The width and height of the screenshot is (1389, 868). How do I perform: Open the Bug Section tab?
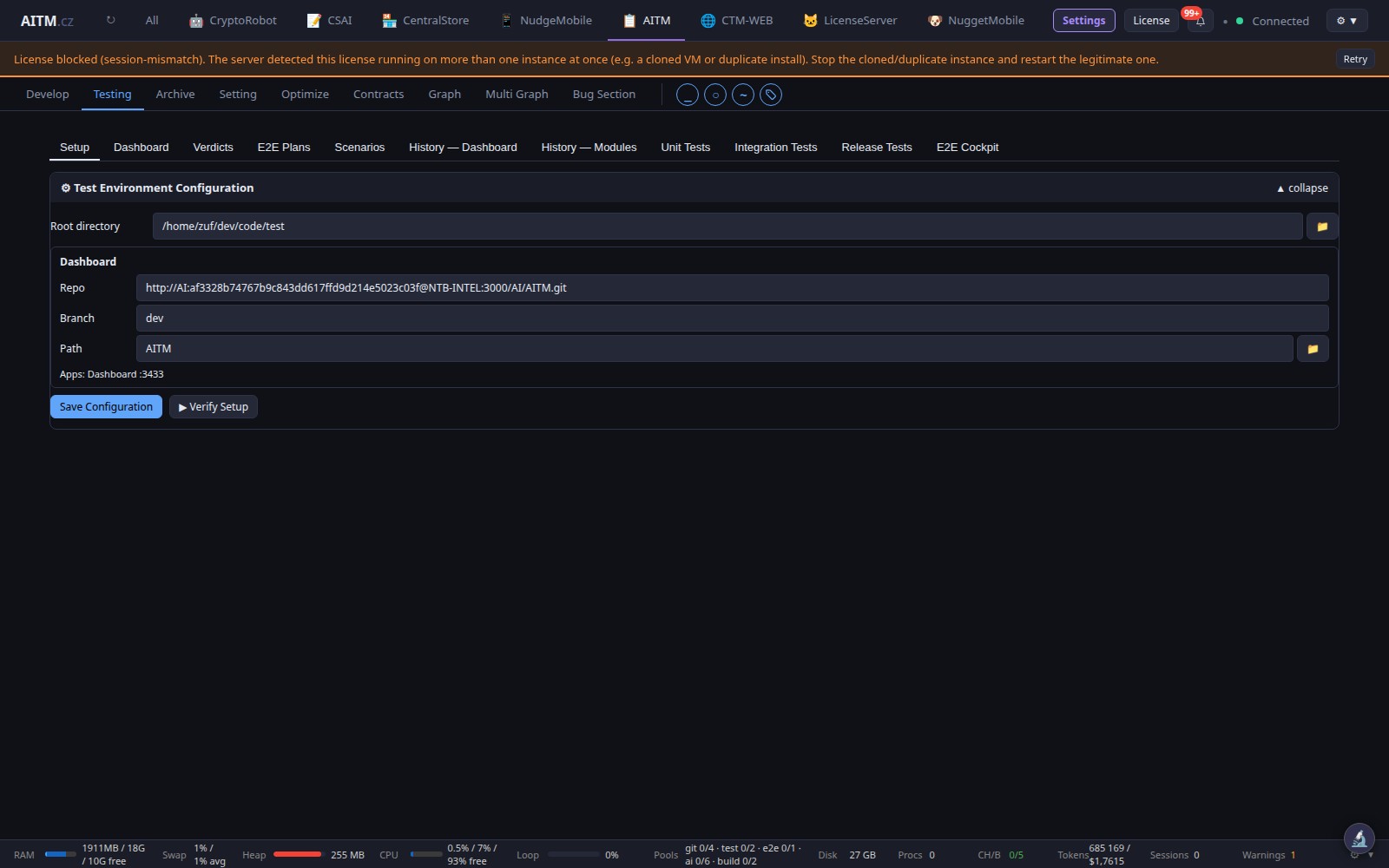[x=603, y=94]
